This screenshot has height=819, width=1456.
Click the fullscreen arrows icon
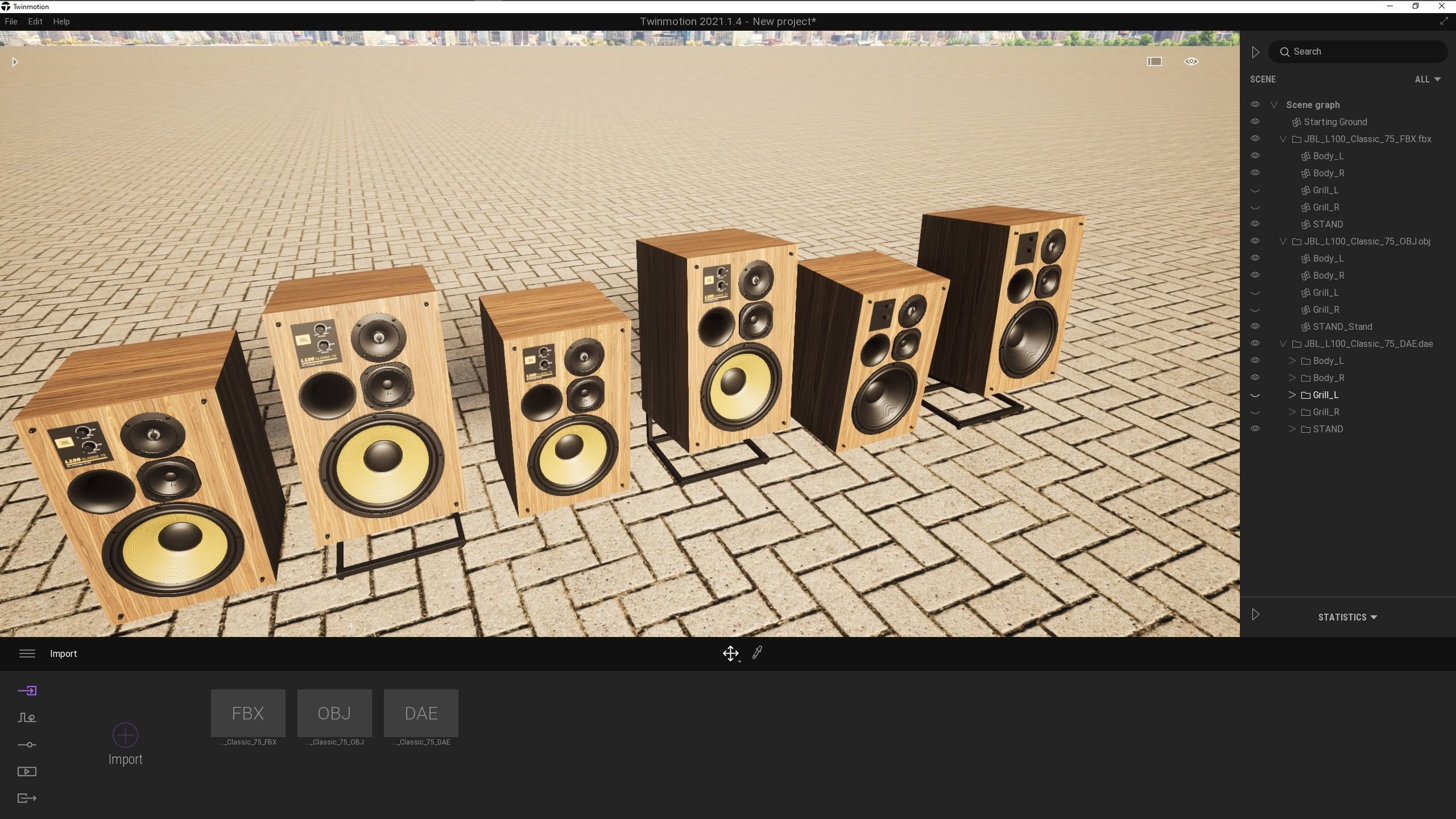click(1443, 21)
